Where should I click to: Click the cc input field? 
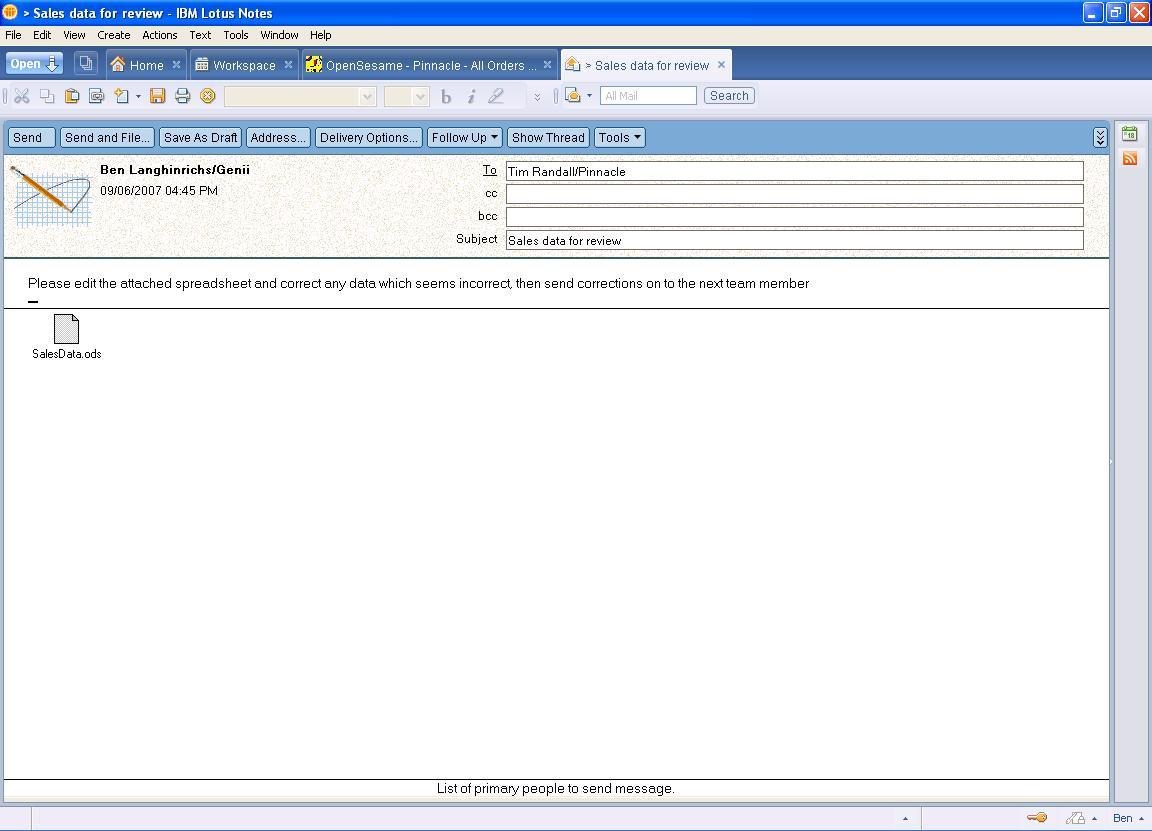(794, 194)
